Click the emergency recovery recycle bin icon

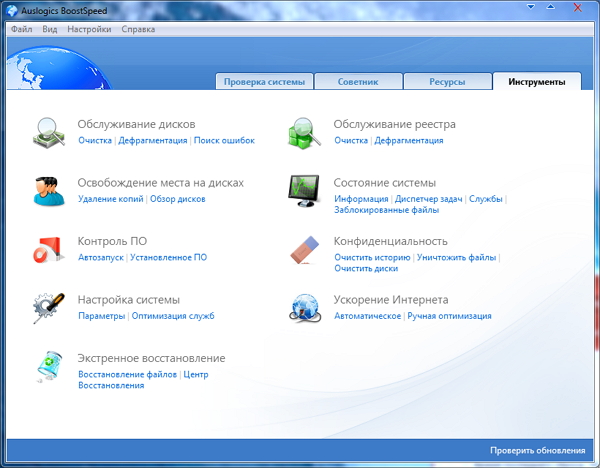pos(49,367)
